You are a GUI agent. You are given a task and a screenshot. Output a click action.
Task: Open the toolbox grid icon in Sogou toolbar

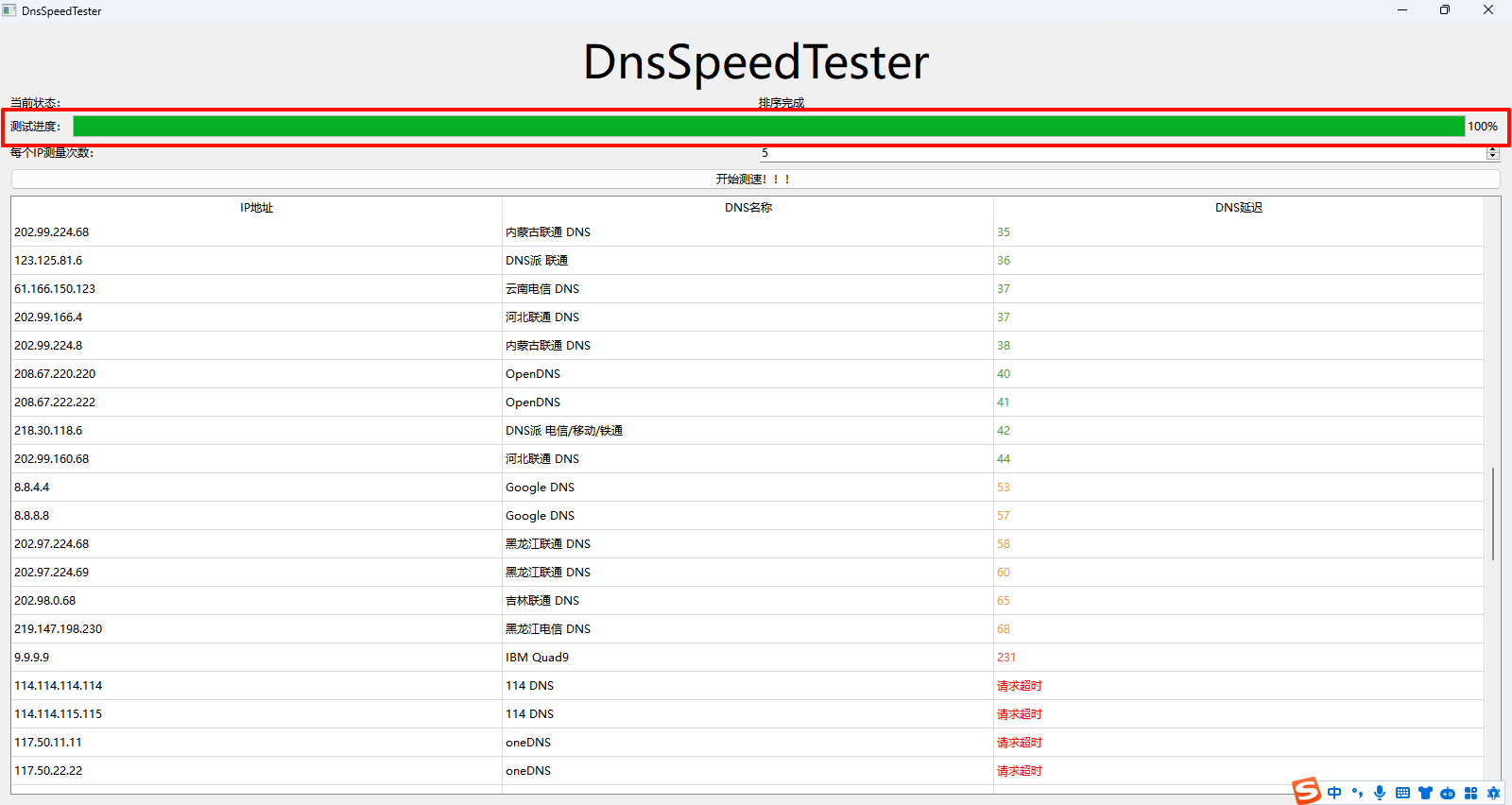pyautogui.click(x=1470, y=793)
